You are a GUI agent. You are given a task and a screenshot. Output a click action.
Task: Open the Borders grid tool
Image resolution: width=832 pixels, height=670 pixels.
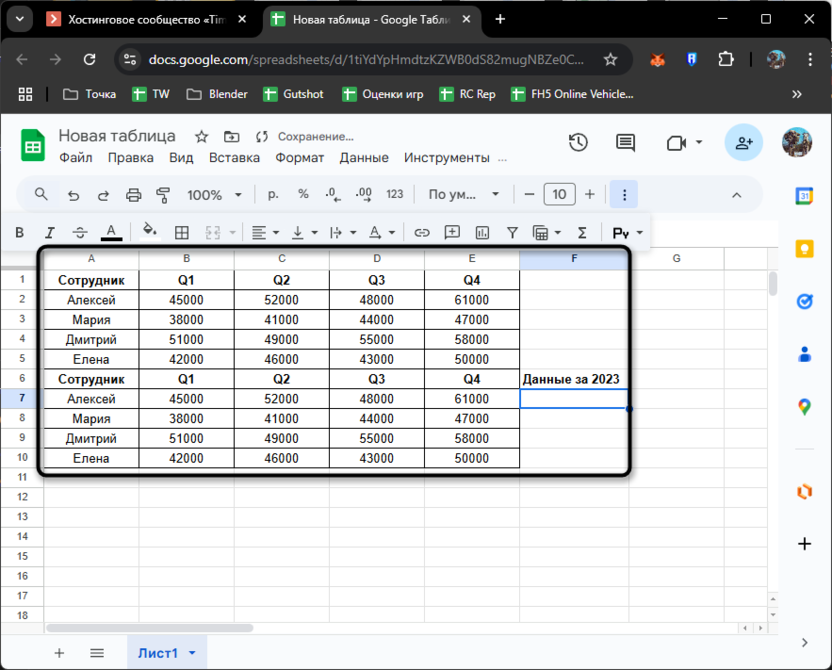pyautogui.click(x=182, y=233)
